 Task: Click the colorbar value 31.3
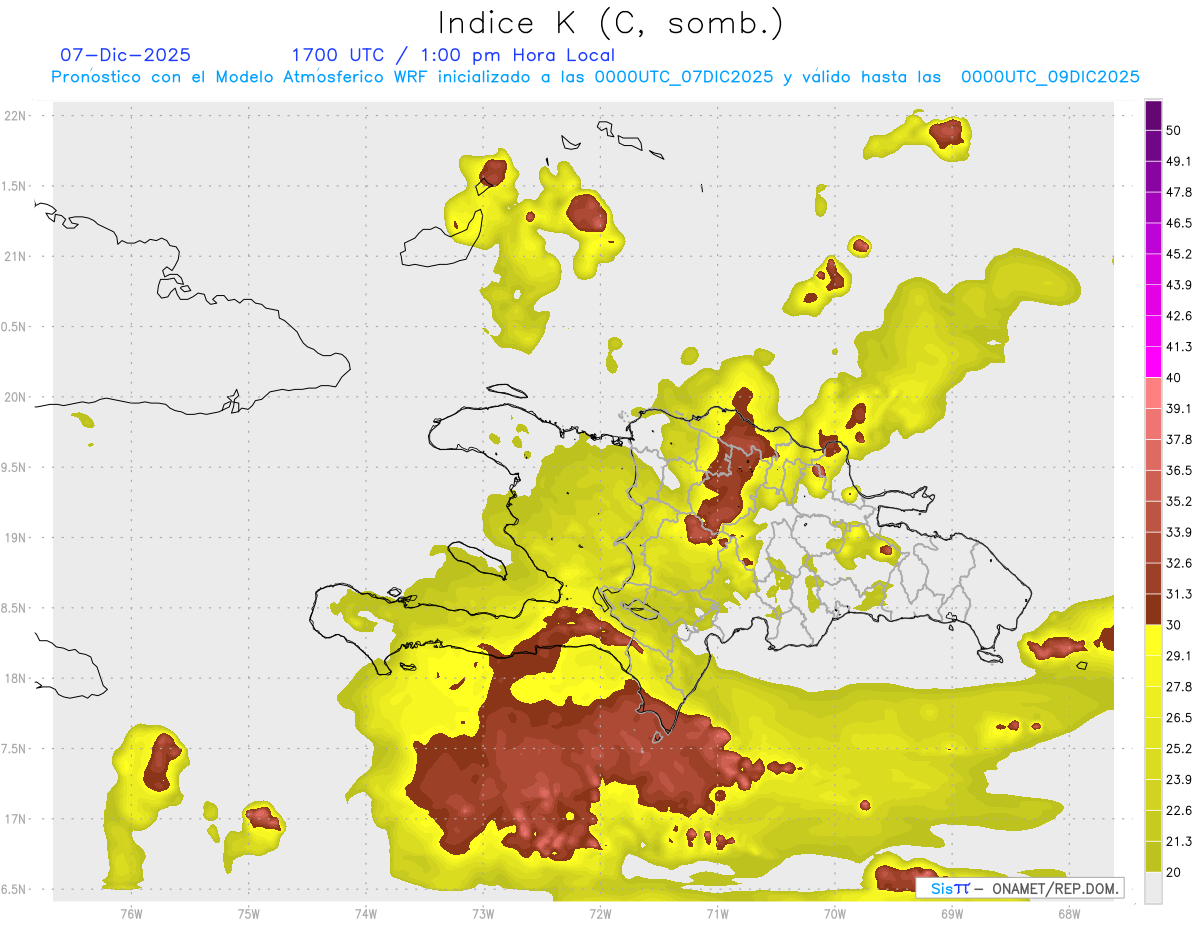click(x=1179, y=594)
